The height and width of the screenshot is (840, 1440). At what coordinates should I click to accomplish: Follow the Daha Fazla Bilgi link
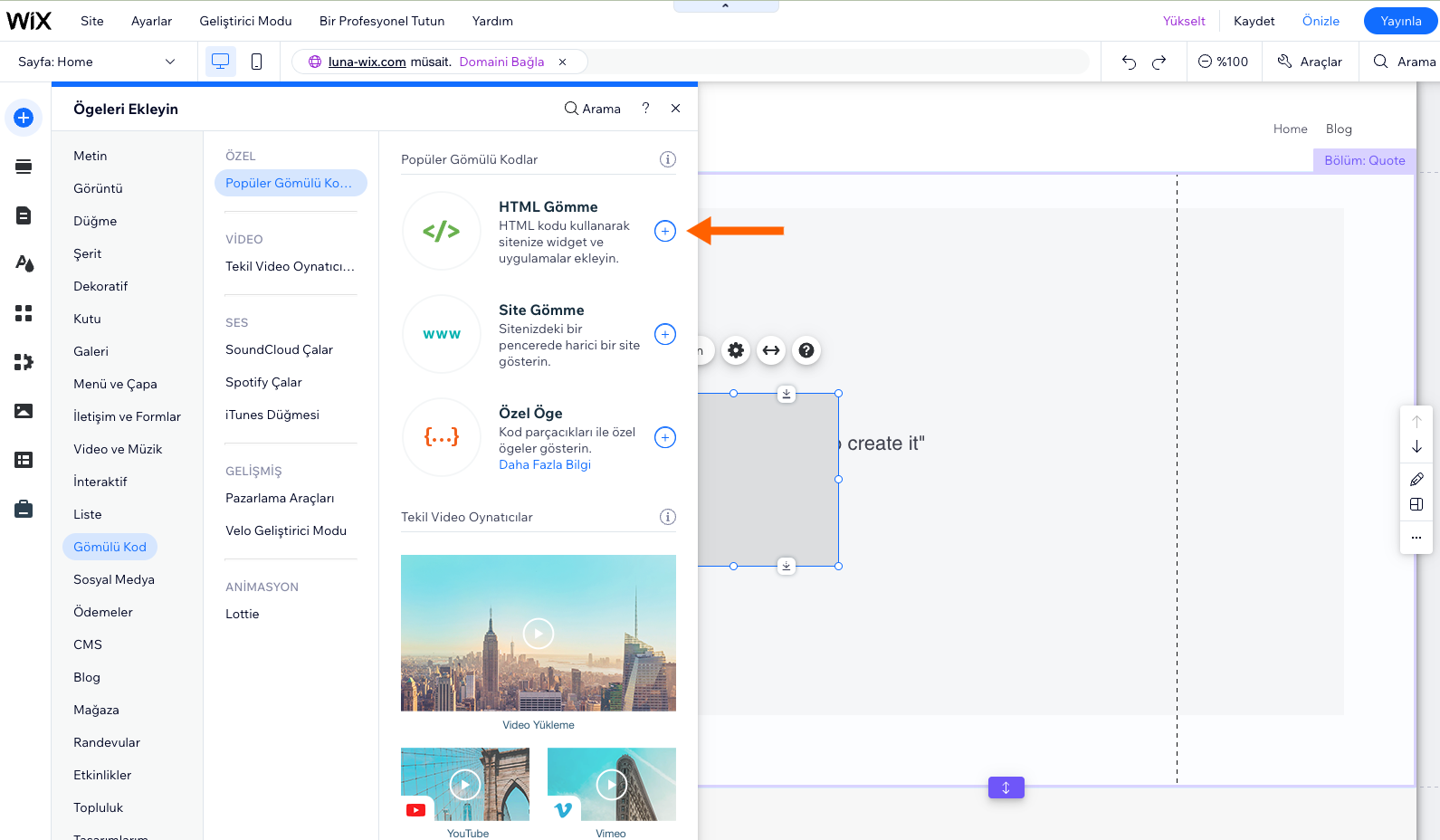pos(544,464)
